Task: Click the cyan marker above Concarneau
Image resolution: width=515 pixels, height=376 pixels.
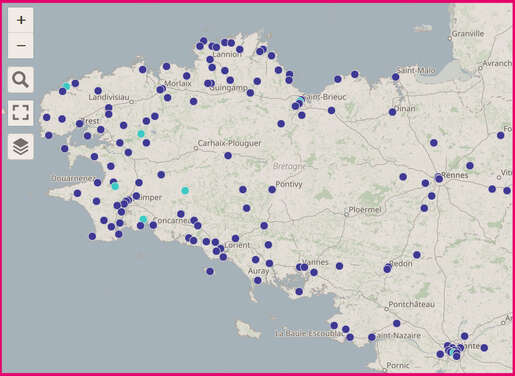Action: [x=143, y=219]
